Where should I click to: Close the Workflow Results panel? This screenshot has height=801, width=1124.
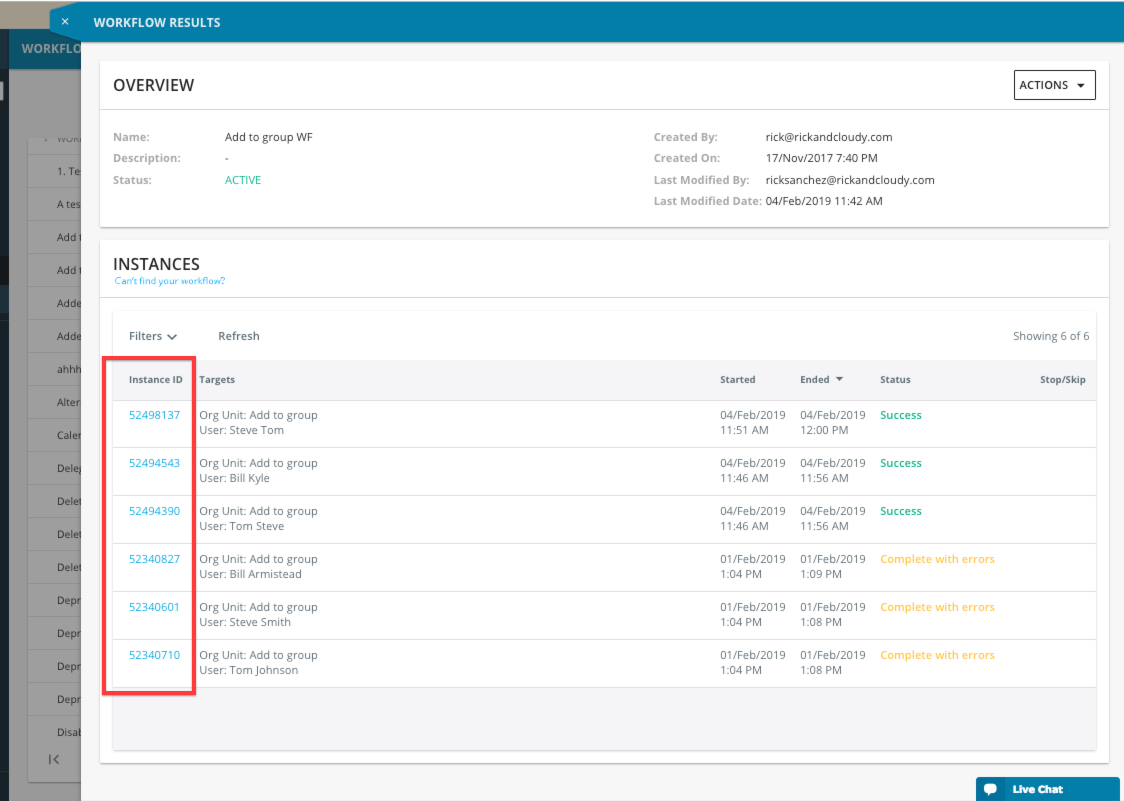[x=65, y=21]
